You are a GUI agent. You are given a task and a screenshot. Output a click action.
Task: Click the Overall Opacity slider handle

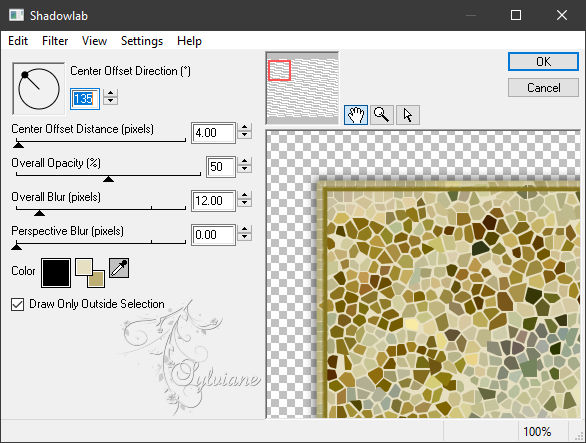[x=108, y=179]
